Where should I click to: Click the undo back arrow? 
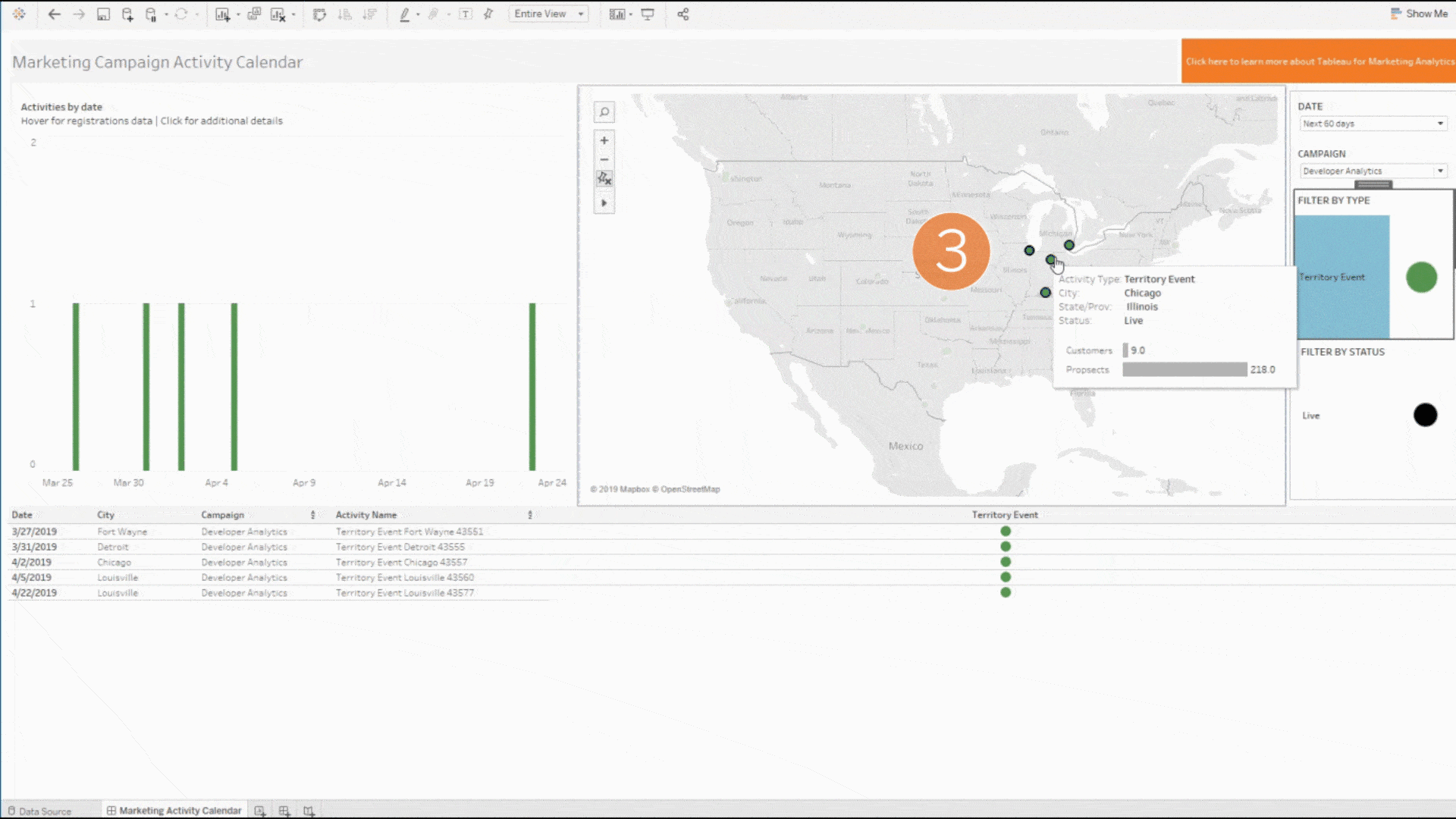click(54, 14)
